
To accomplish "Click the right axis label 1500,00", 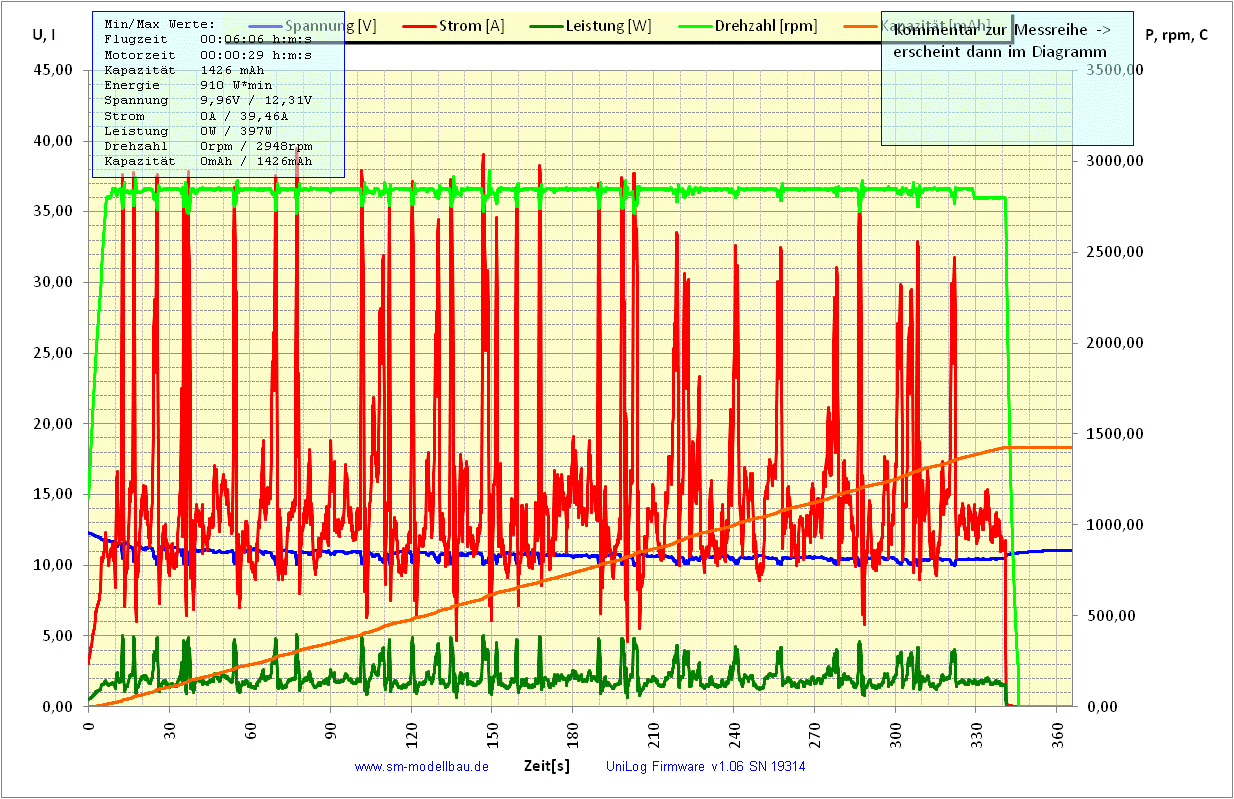I will (1114, 434).
